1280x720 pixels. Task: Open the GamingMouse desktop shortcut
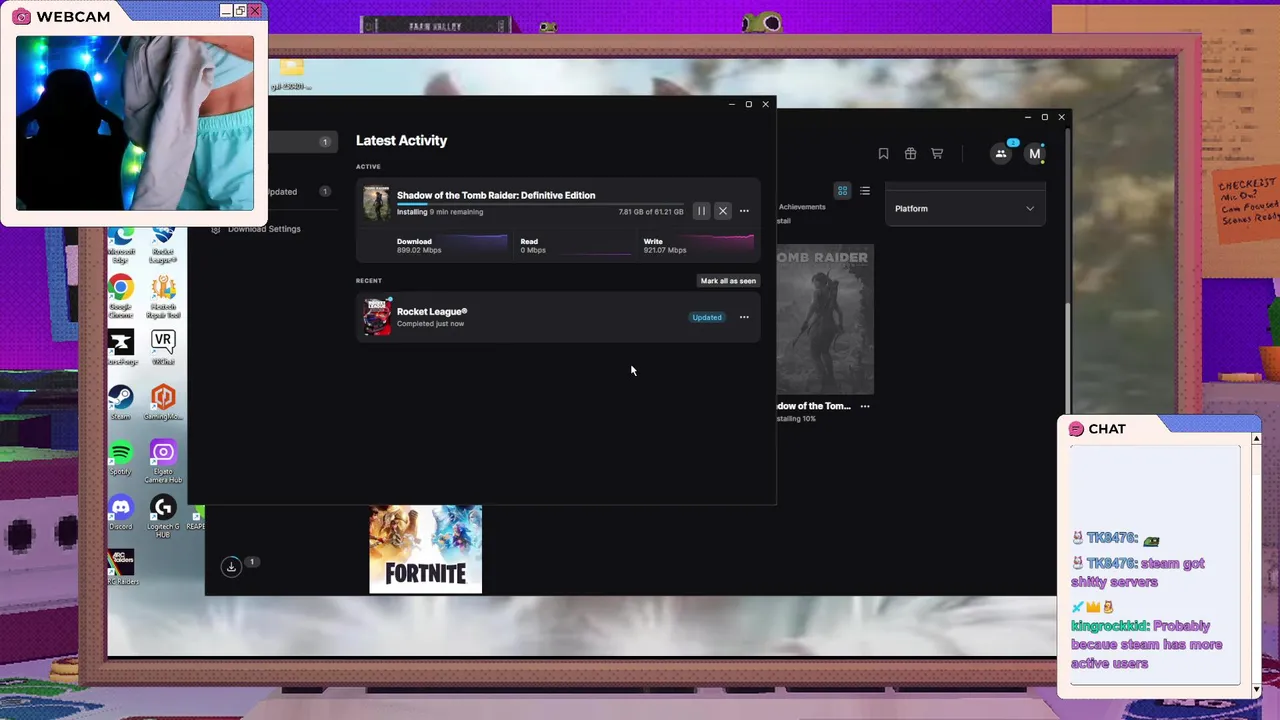(x=163, y=402)
